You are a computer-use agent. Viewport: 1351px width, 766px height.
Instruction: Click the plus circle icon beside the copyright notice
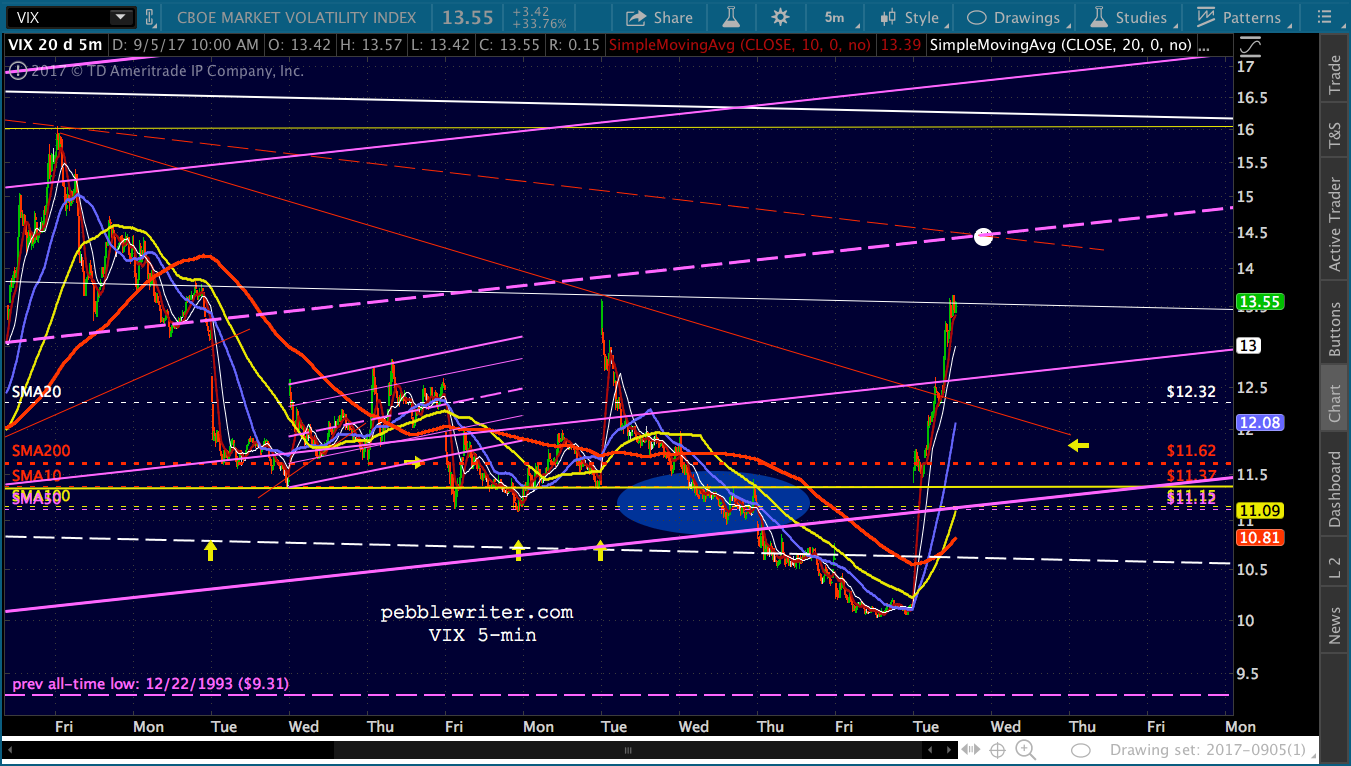tap(16, 71)
